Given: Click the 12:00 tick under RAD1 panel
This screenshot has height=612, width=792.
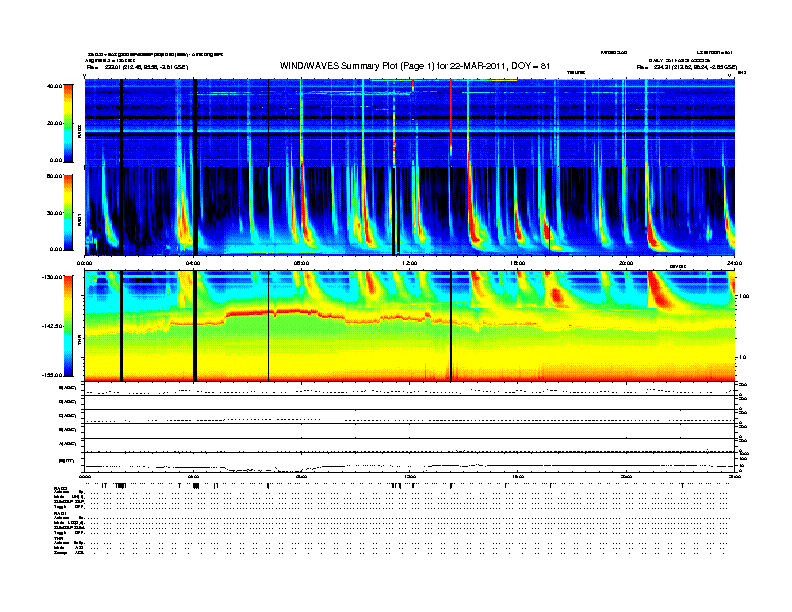Looking at the screenshot, I should (409, 263).
